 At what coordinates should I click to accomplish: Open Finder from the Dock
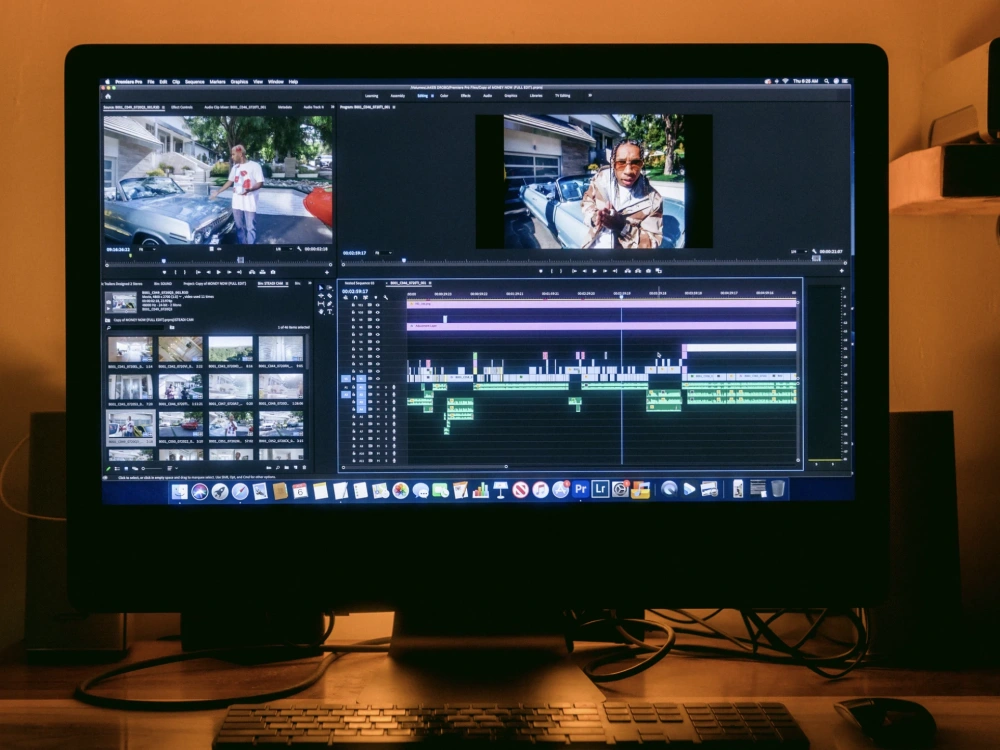pyautogui.click(x=179, y=491)
